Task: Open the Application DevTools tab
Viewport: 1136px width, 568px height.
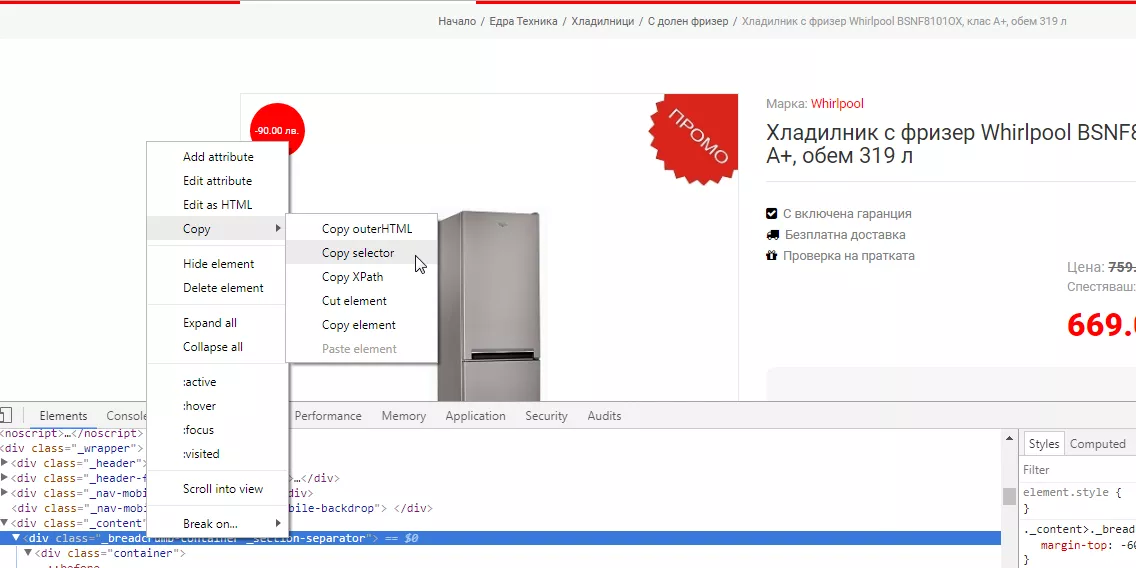Action: [475, 415]
